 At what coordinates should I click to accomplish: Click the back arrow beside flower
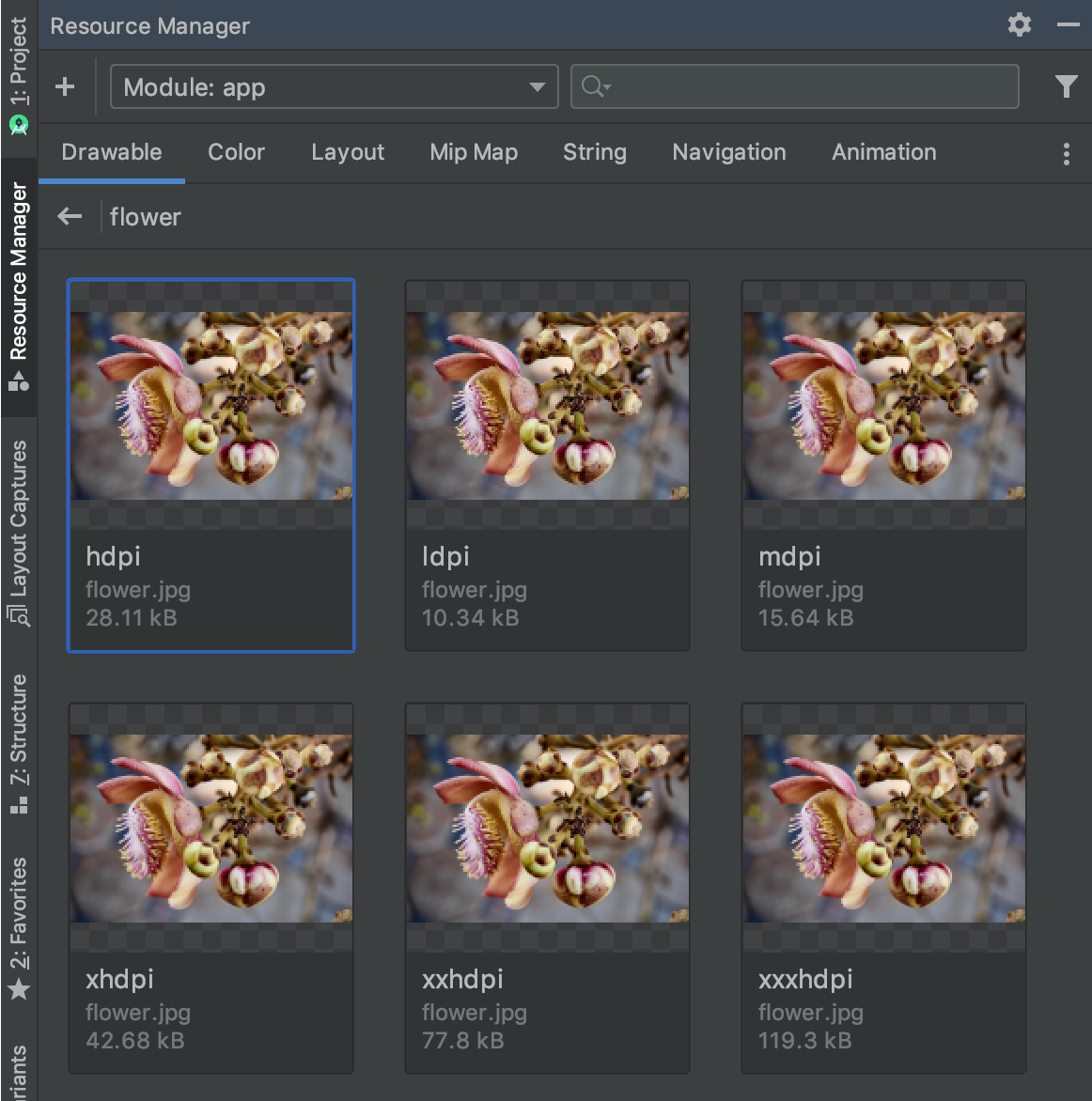tap(70, 217)
